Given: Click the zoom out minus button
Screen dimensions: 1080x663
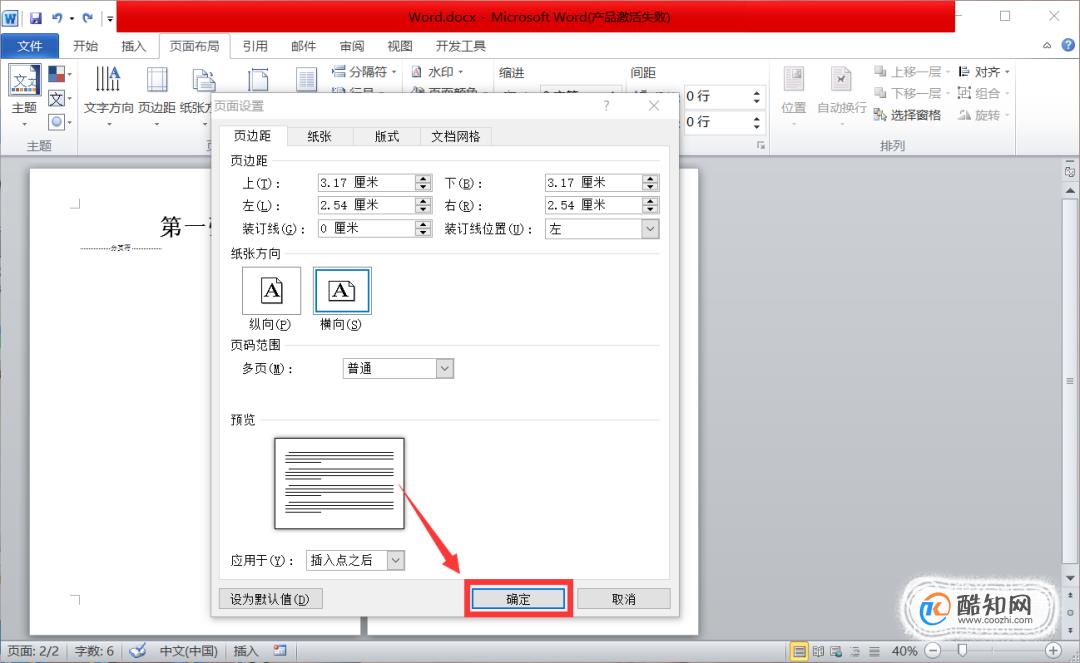Looking at the screenshot, I should pos(933,651).
